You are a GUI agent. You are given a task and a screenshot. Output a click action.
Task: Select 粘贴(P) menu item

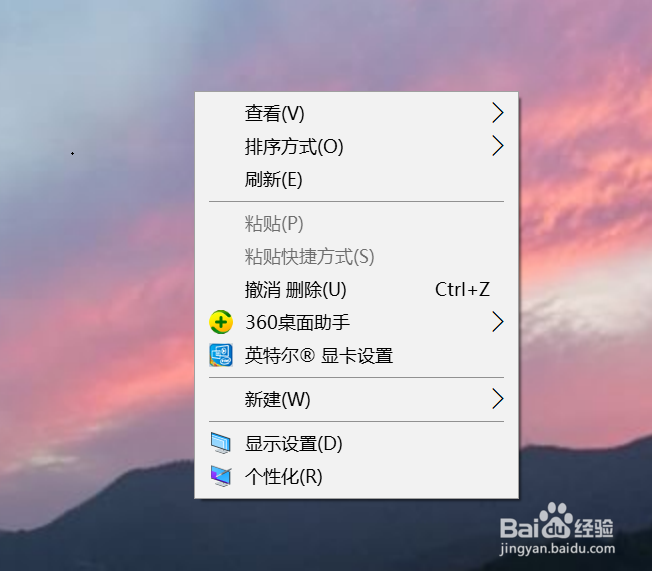pos(356,224)
